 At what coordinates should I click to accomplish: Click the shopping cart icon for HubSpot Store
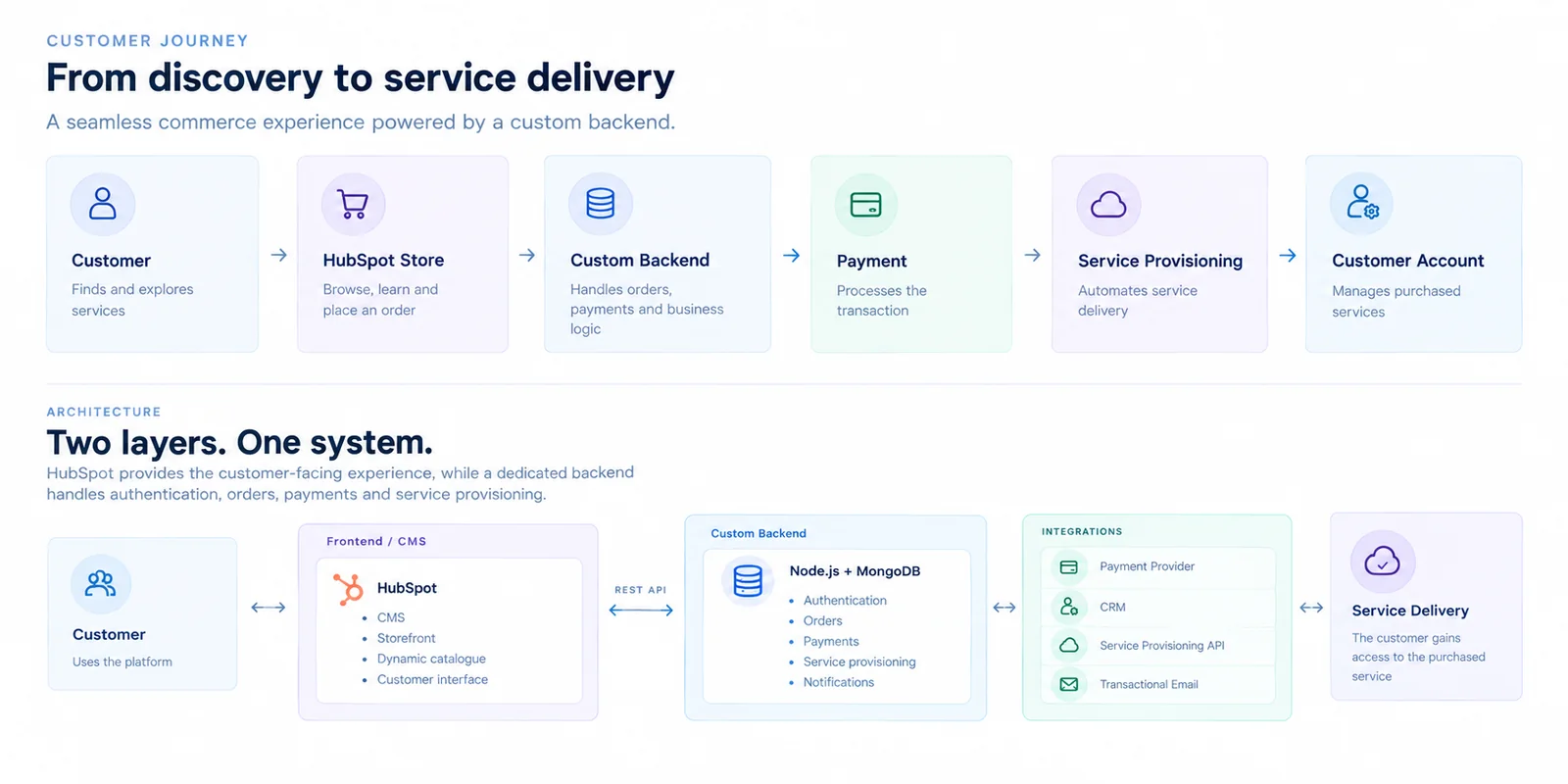click(x=353, y=204)
